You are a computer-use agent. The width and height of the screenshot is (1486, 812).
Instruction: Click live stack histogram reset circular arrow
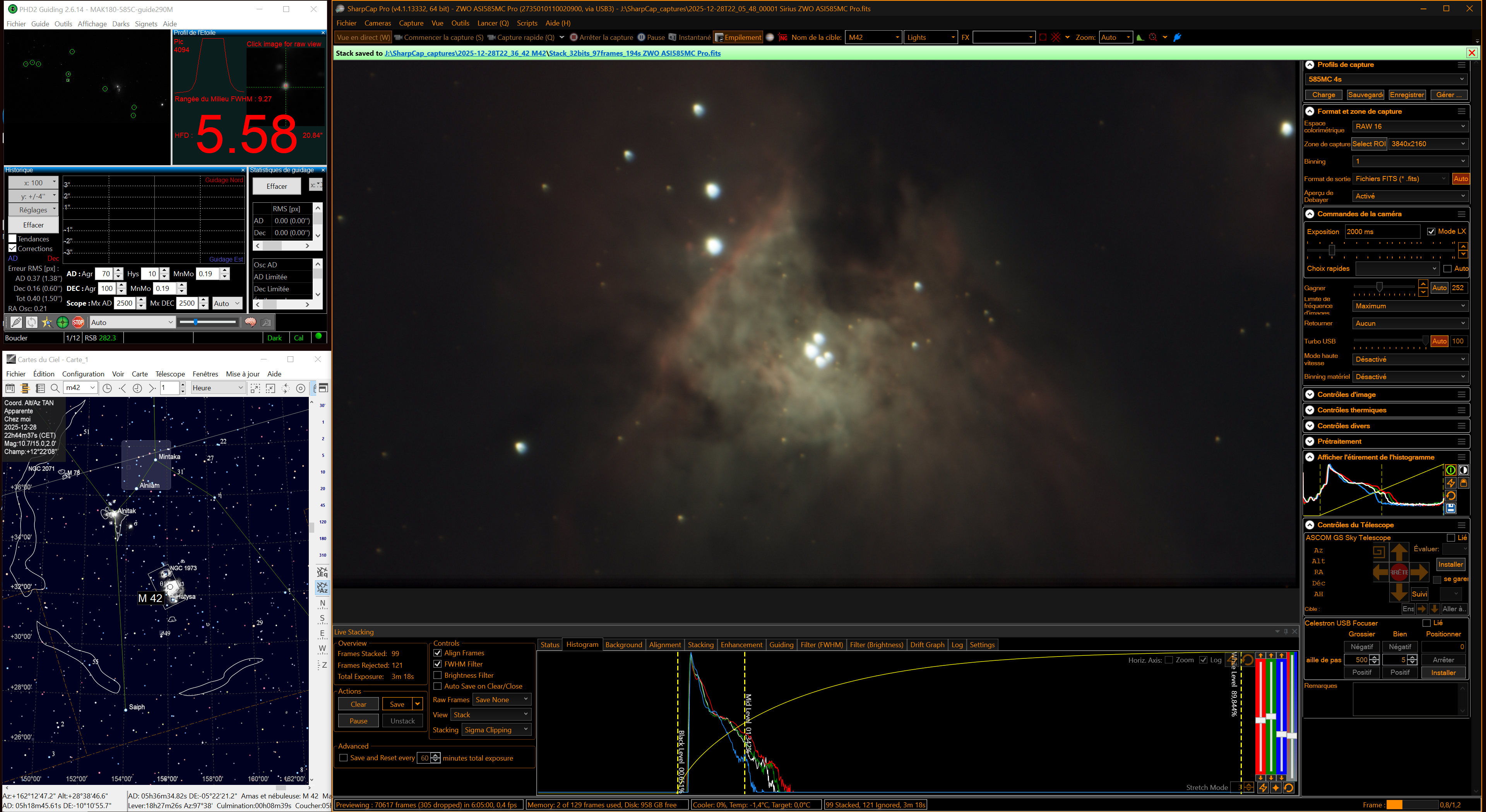coord(1288,787)
